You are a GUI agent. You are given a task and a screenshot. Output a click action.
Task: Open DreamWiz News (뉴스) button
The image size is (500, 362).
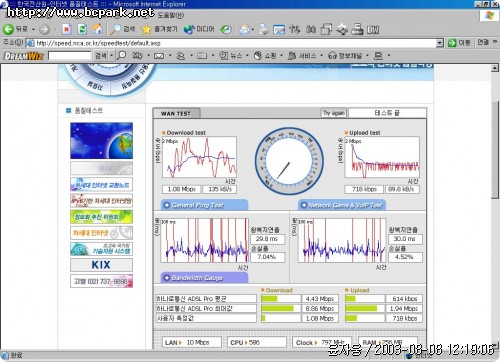pos(231,56)
